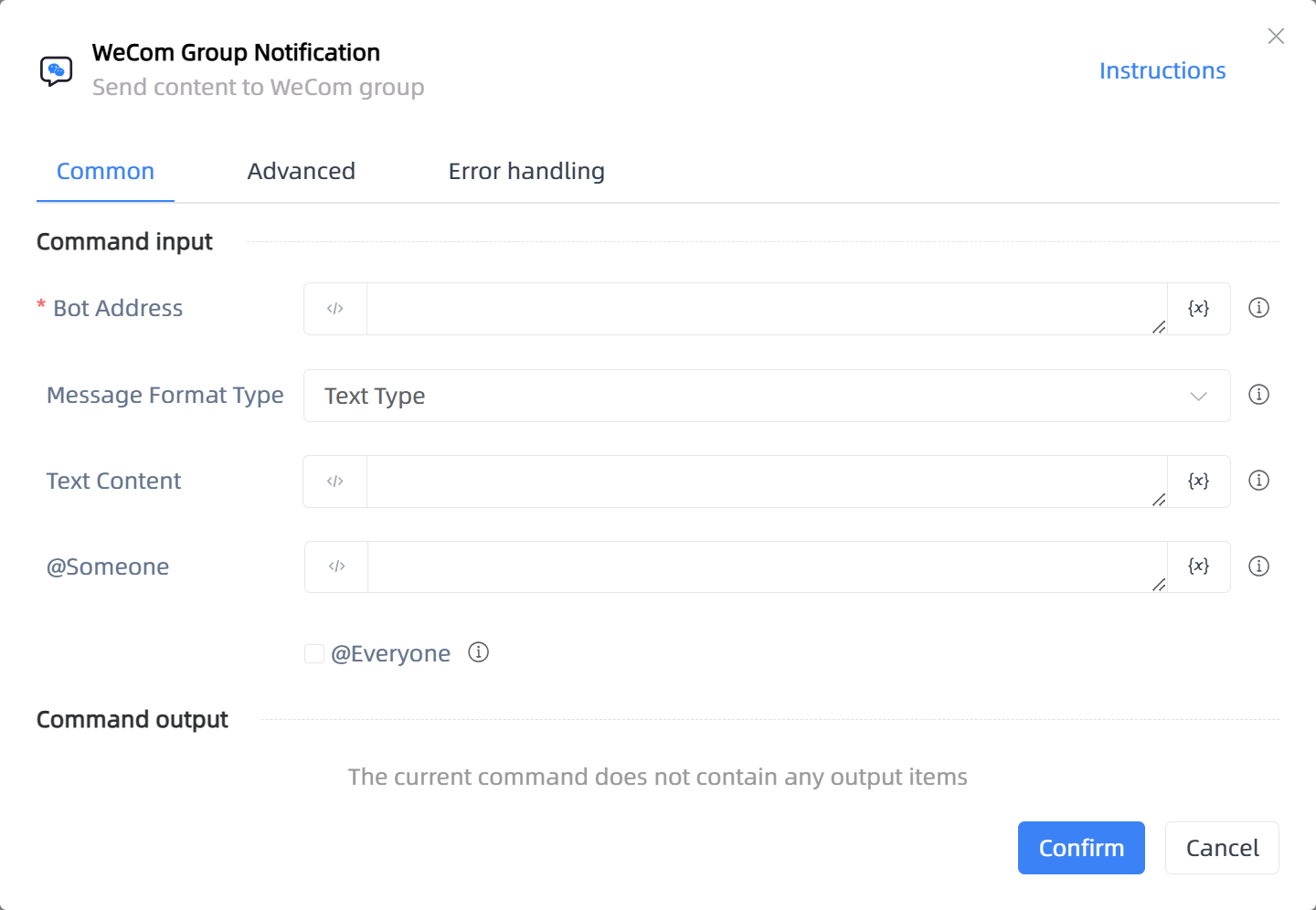Open the Instructions link

point(1162,71)
